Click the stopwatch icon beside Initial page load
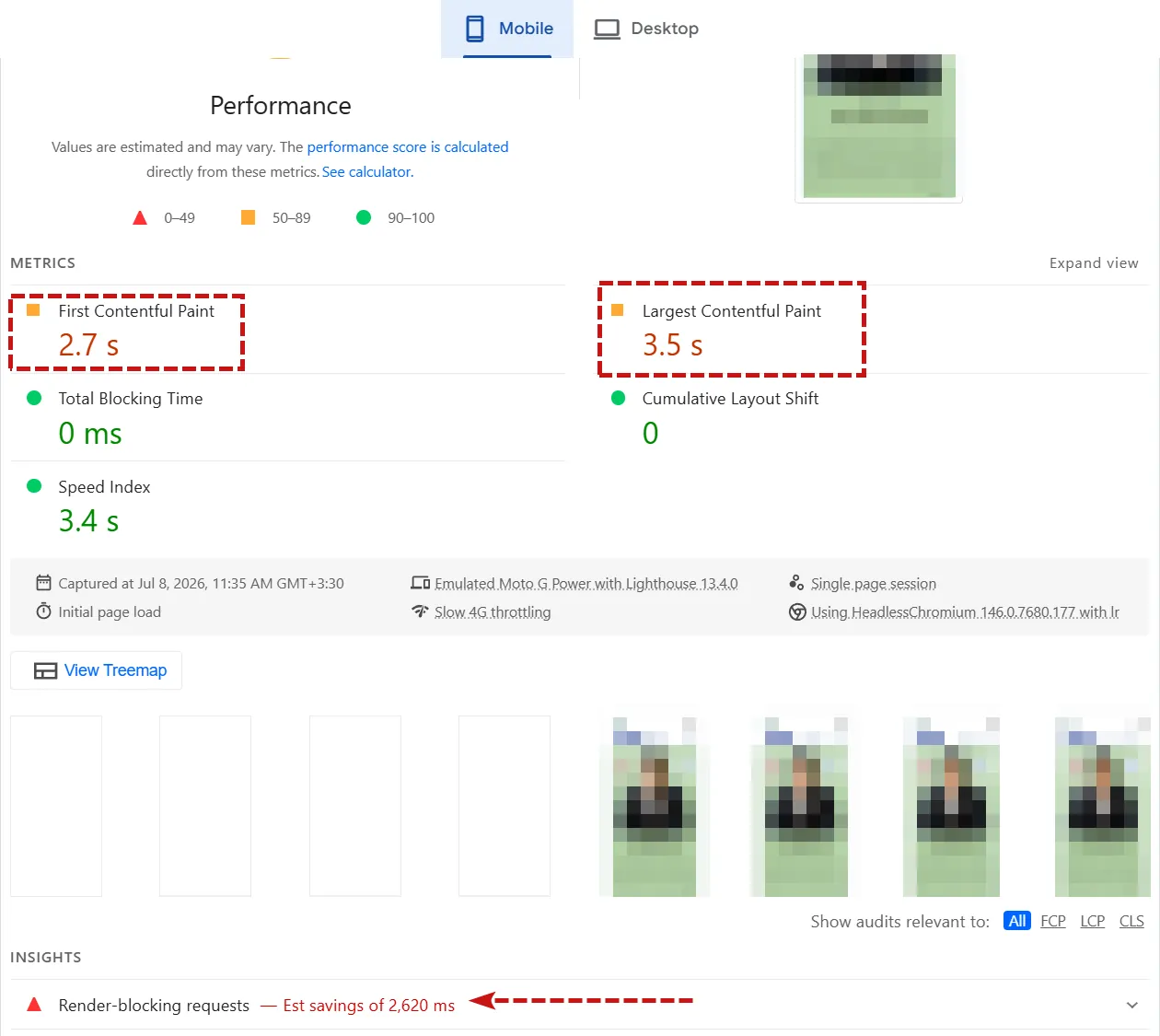This screenshot has width=1160, height=1036. [43, 611]
